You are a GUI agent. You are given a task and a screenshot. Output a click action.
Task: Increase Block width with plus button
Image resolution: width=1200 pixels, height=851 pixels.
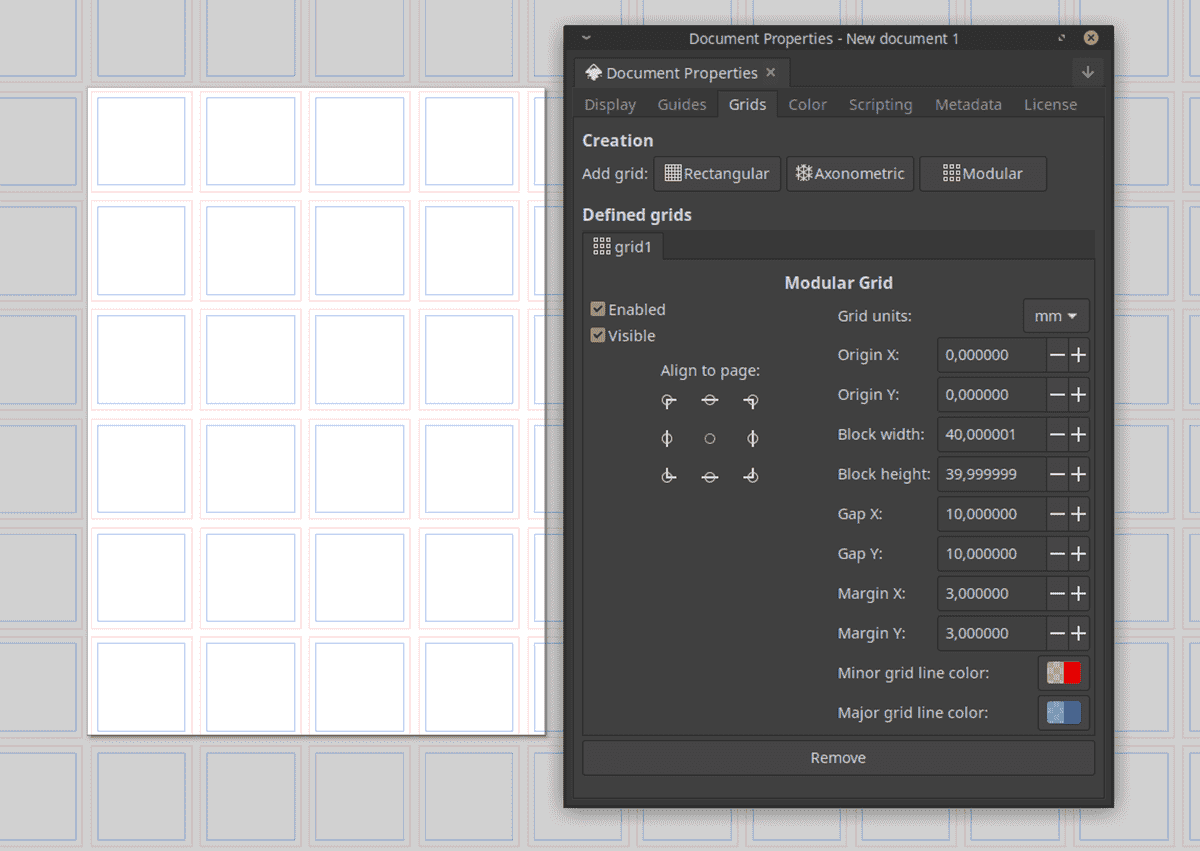pyautogui.click(x=1079, y=435)
